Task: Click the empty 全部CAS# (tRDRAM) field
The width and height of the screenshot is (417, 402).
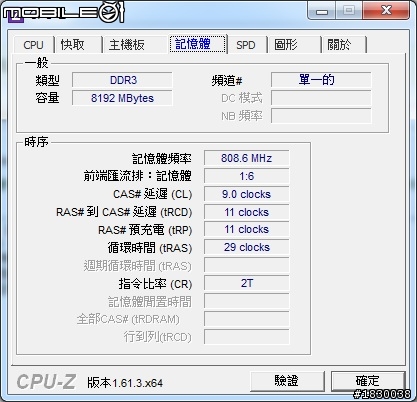Action: [247, 319]
